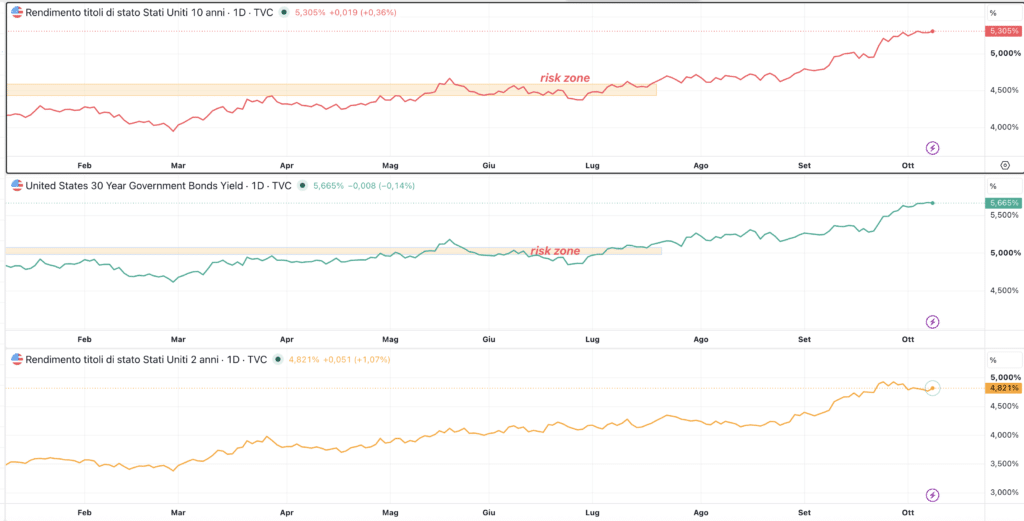The height and width of the screenshot is (521, 1024).
Task: Click the green market status dot on 30 Year chart
Action: pyautogui.click(x=302, y=185)
